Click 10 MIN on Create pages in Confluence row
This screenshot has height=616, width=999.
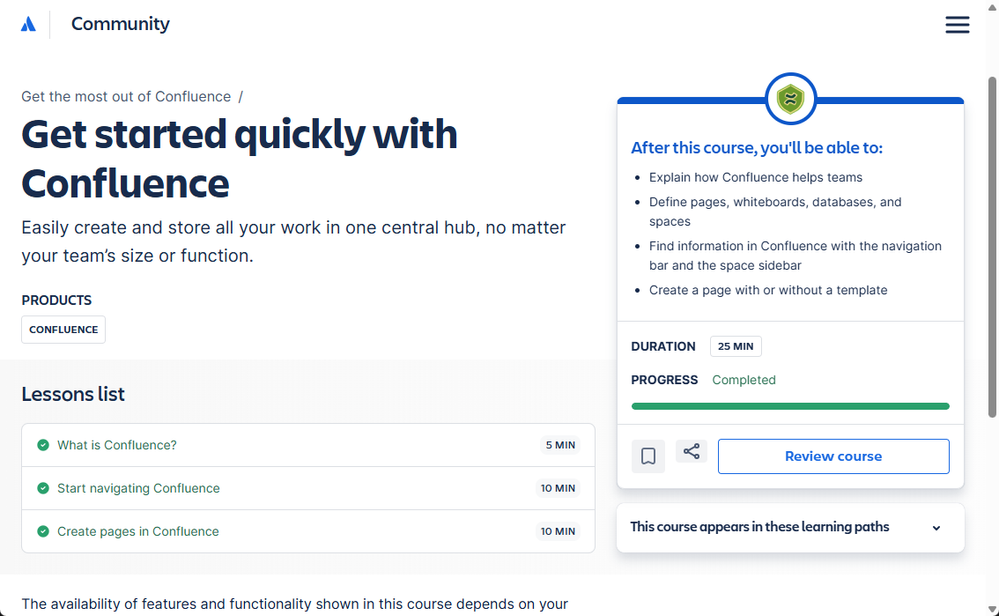coord(558,531)
